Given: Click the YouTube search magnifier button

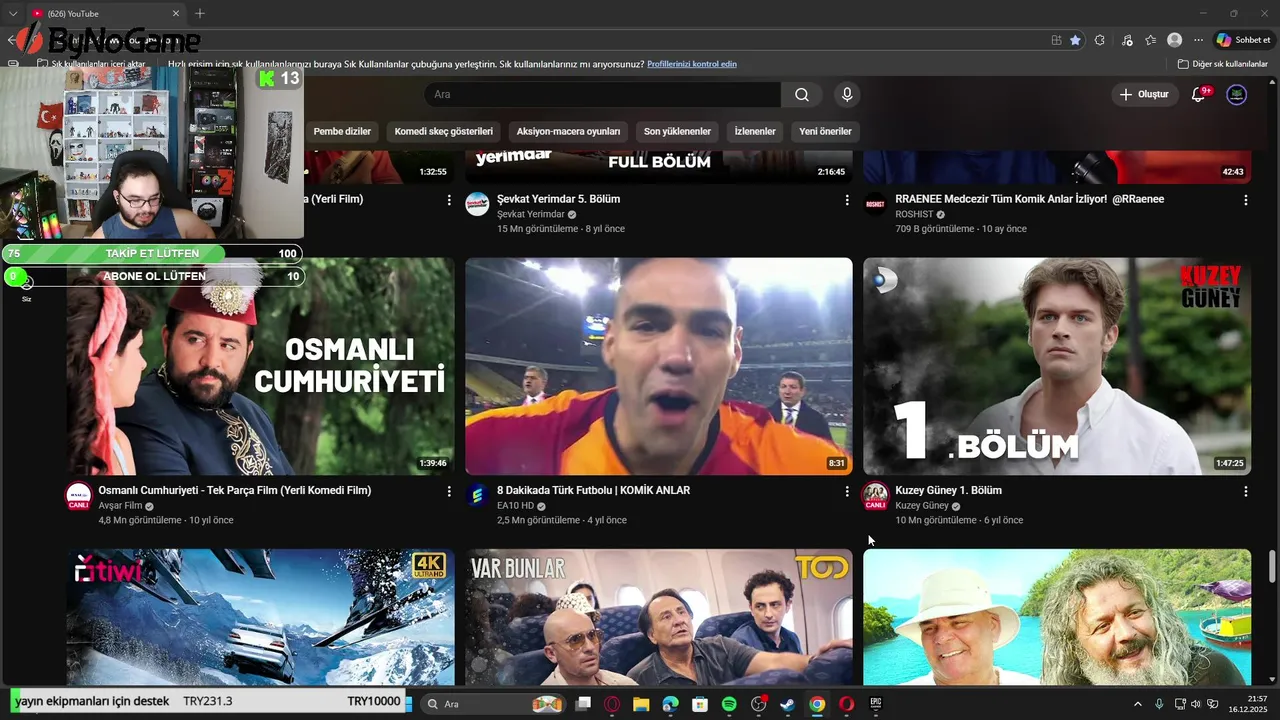Looking at the screenshot, I should coord(802,94).
